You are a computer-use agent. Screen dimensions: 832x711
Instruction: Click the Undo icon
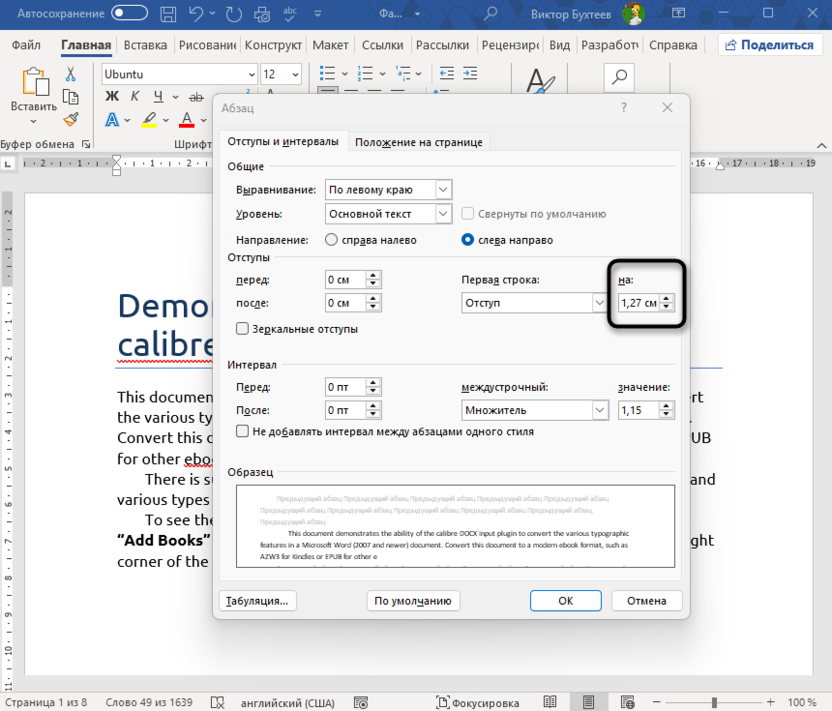[x=197, y=14]
